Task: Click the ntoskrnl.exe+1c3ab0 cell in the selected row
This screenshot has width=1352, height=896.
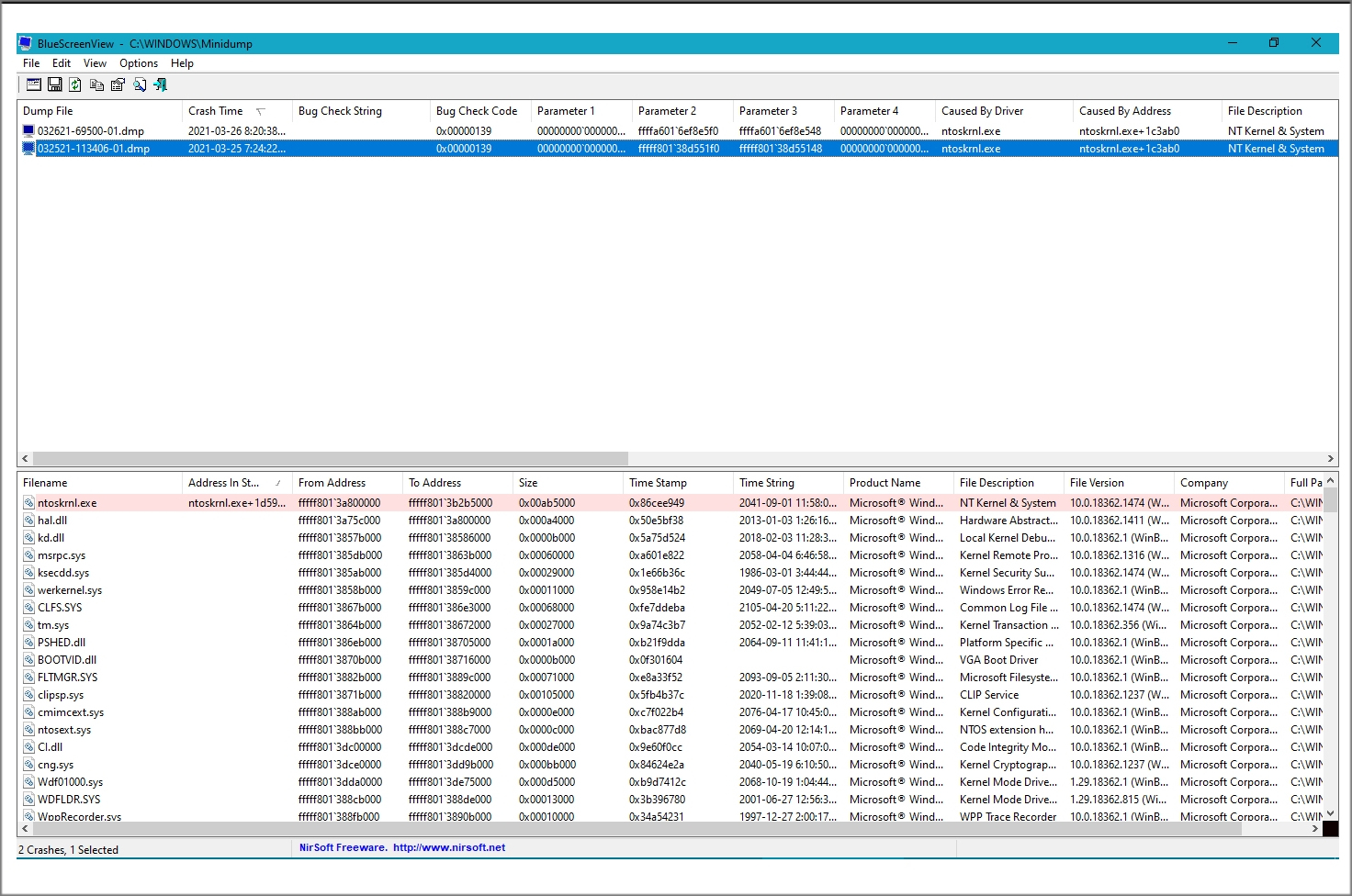Action: [x=1129, y=149]
